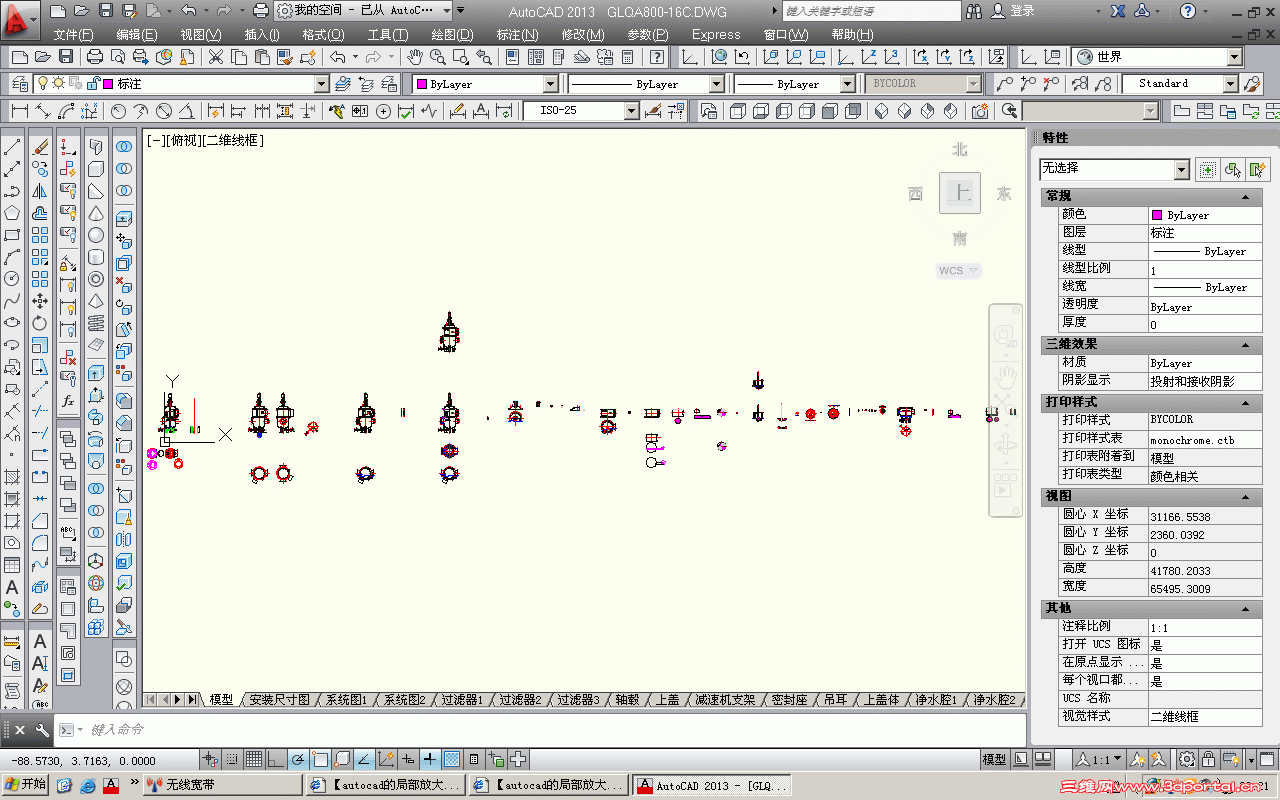Toggle Lineweight display in status bar
The image size is (1280, 800).
[429, 759]
